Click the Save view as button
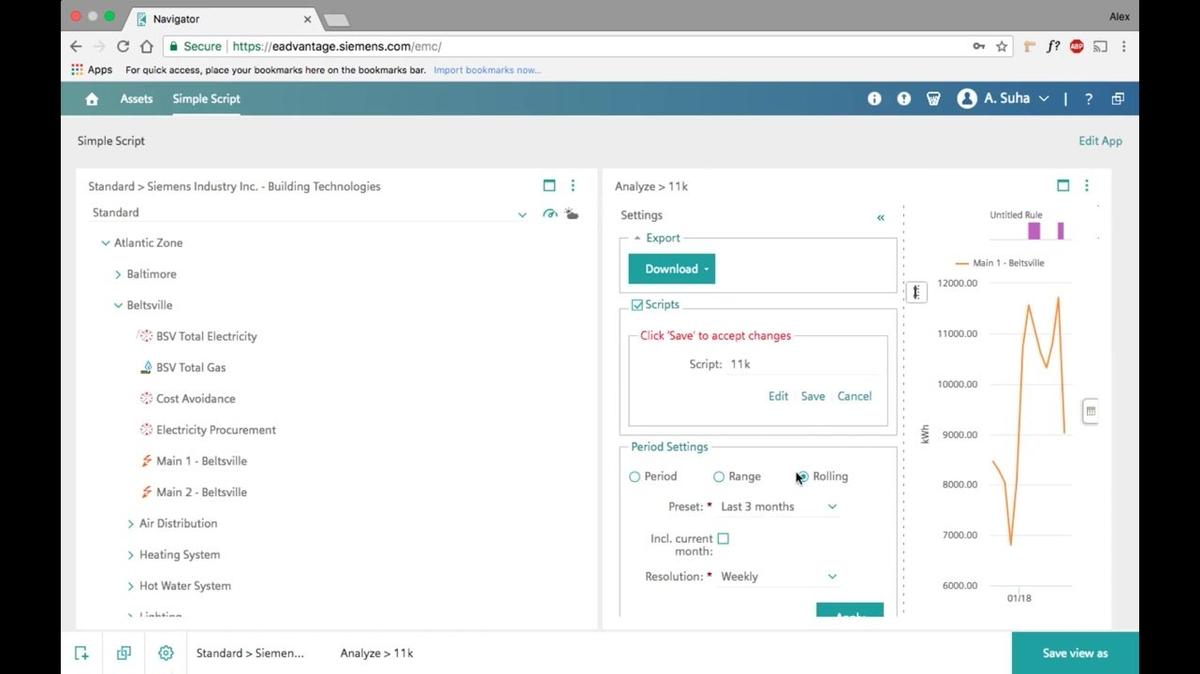The height and width of the screenshot is (674, 1200). 1075,653
